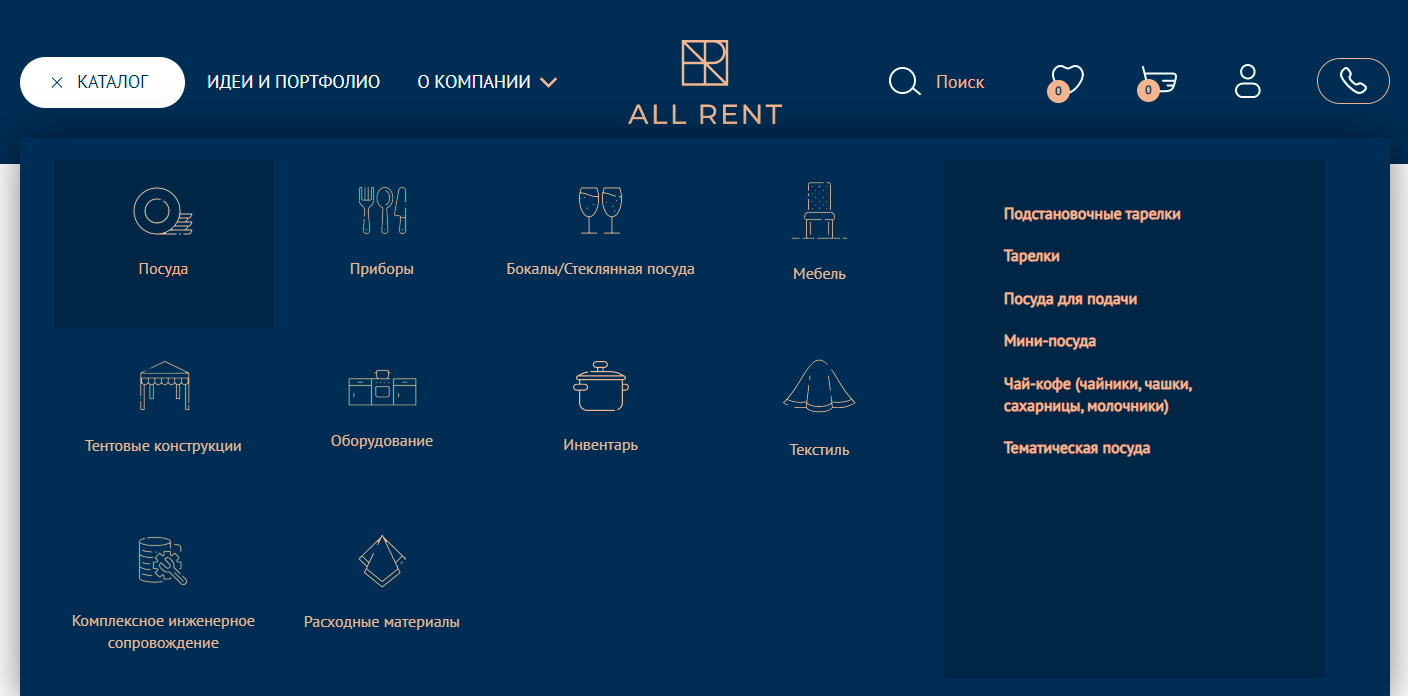Go to ИДЕИ И ПОРТФОЛИО page

click(x=293, y=82)
